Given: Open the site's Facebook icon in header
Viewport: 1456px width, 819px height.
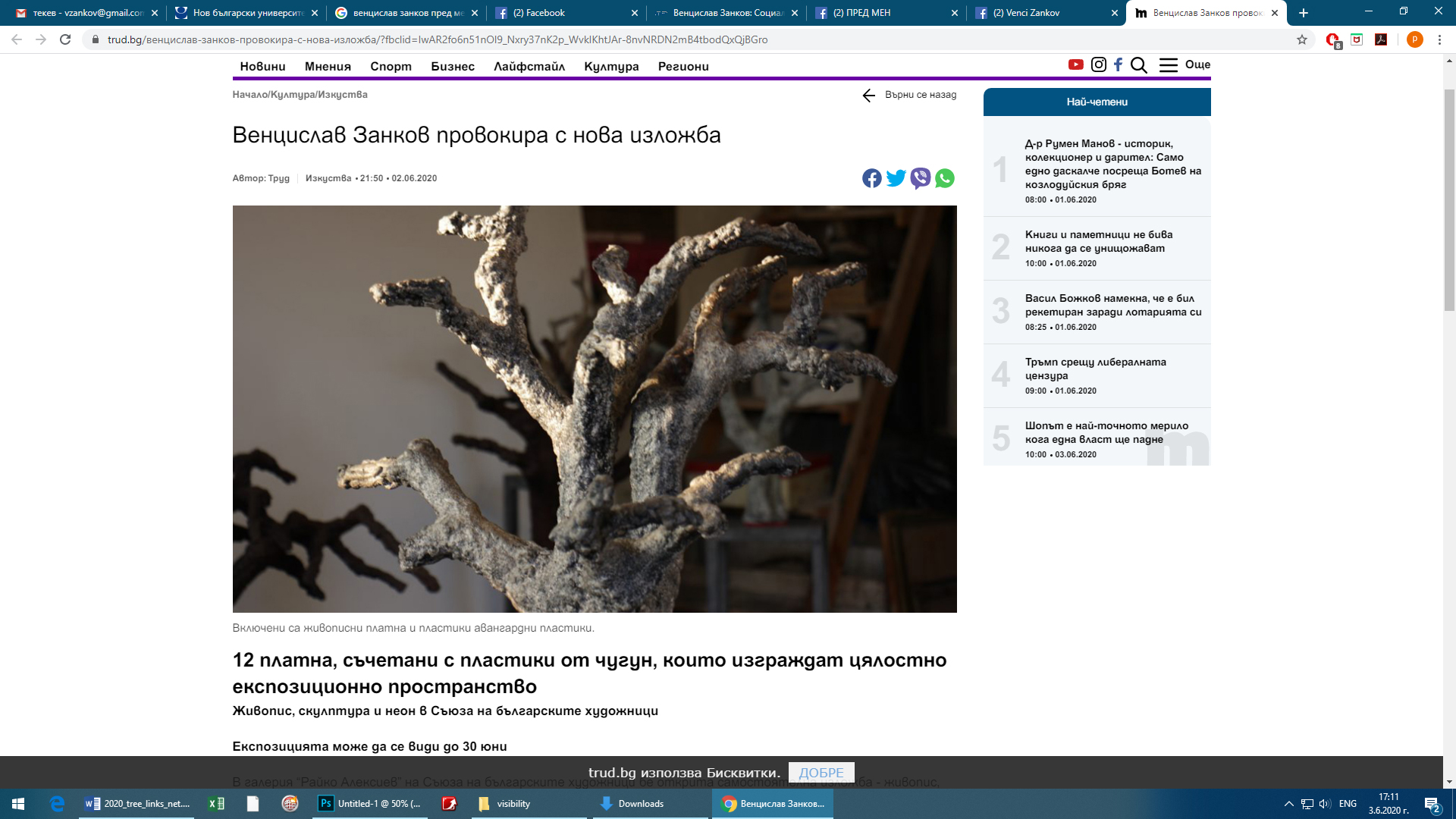Looking at the screenshot, I should coord(1118,64).
